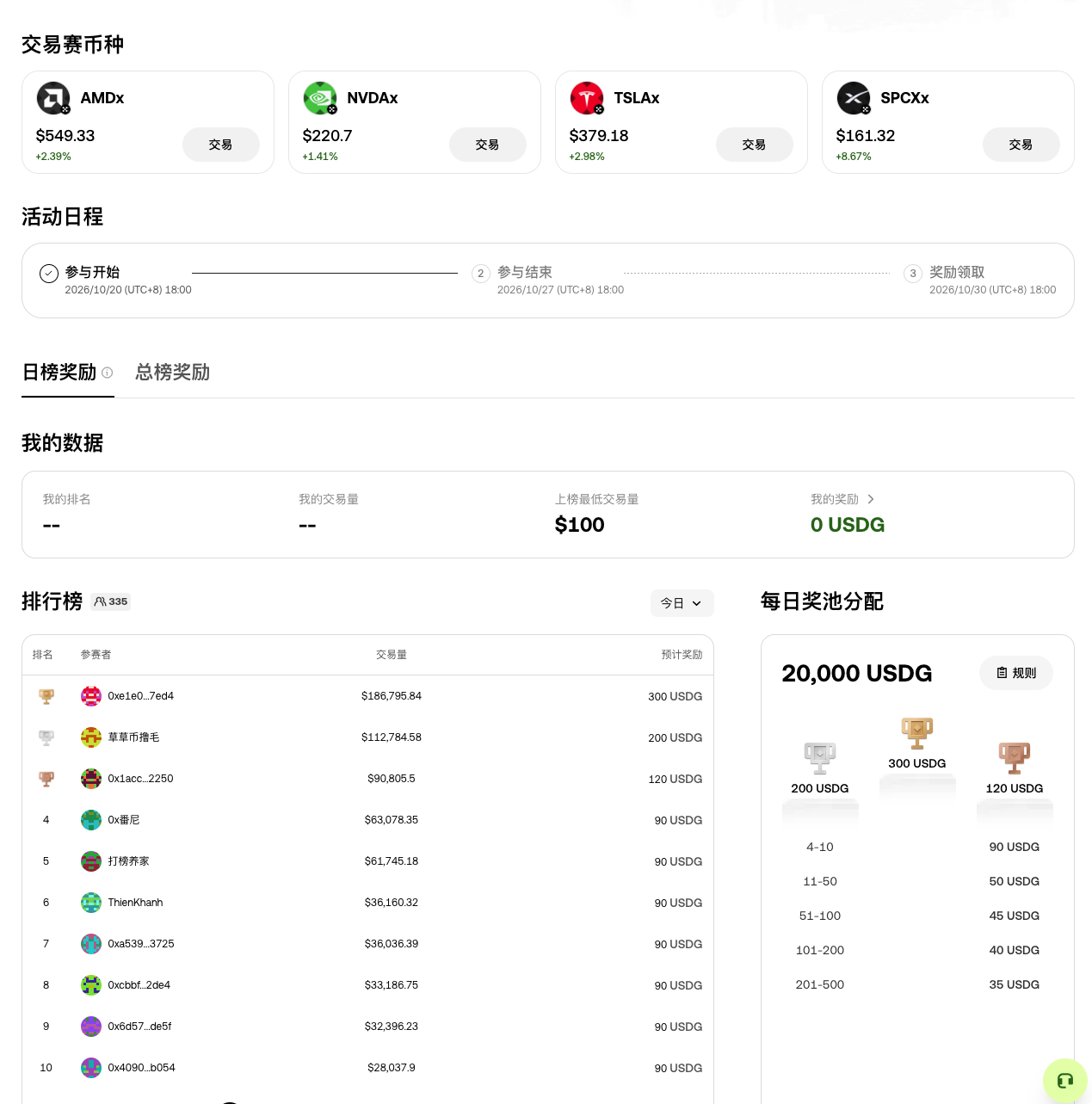This screenshot has height=1104, width=1092.
Task: Click 35 USDG tier reward
Action: 1015,984
